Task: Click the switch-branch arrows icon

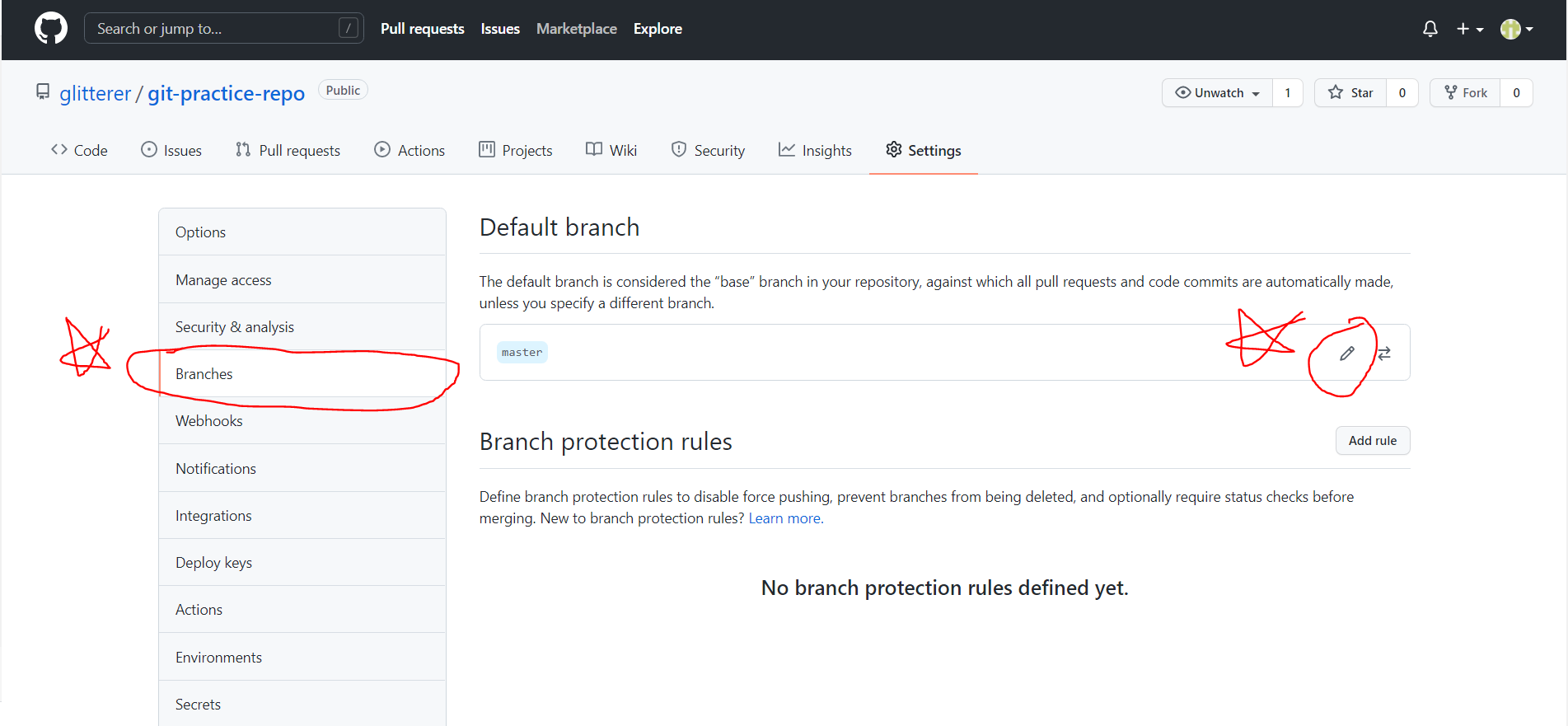Action: click(1384, 354)
